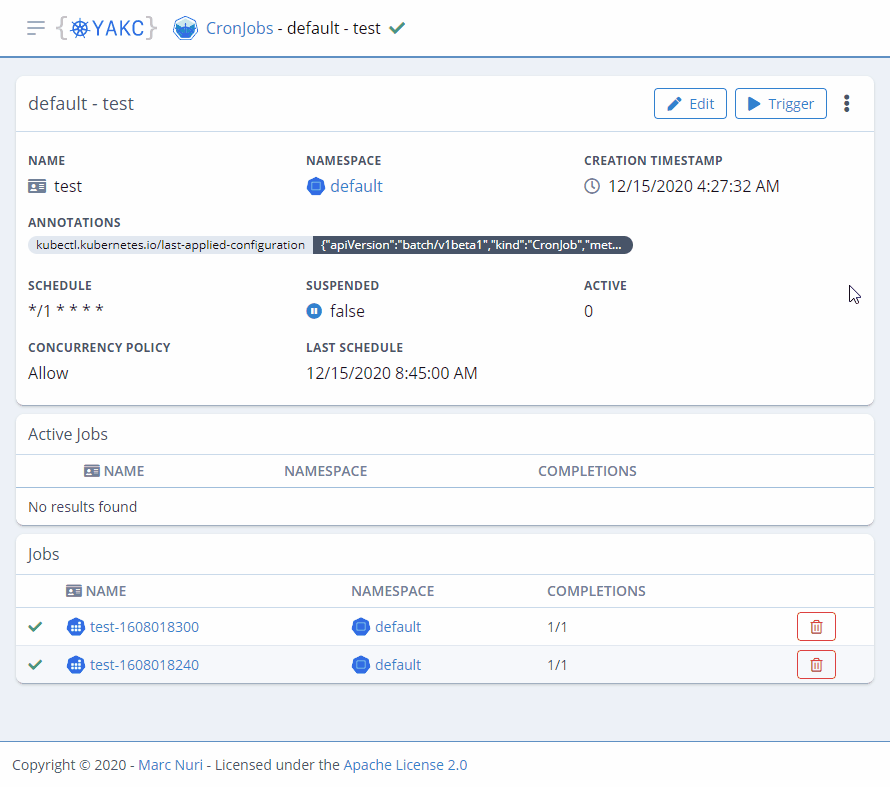Image resolution: width=890 pixels, height=787 pixels.
Task: Click the success check for test-1608018300
Action: (x=35, y=627)
